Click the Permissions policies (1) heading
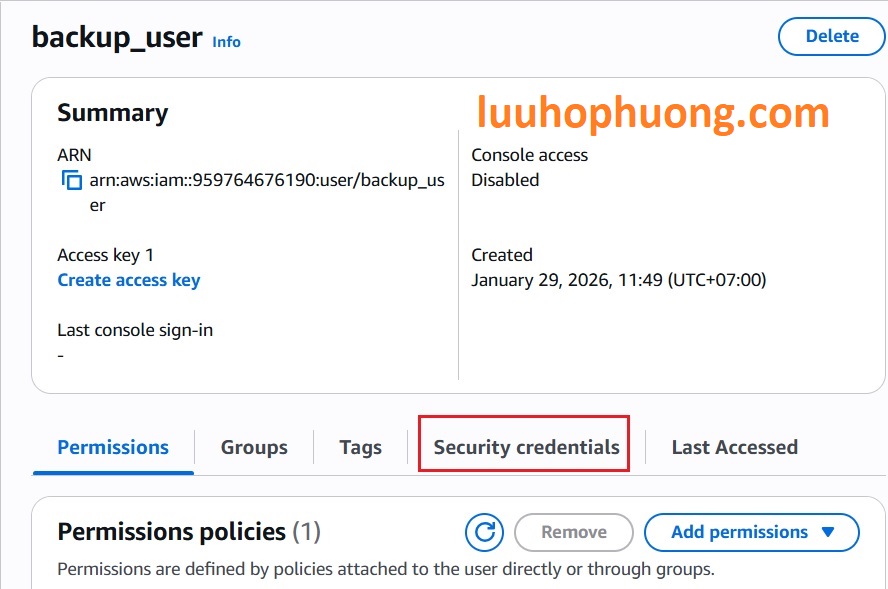The height and width of the screenshot is (589, 888). 189,531
